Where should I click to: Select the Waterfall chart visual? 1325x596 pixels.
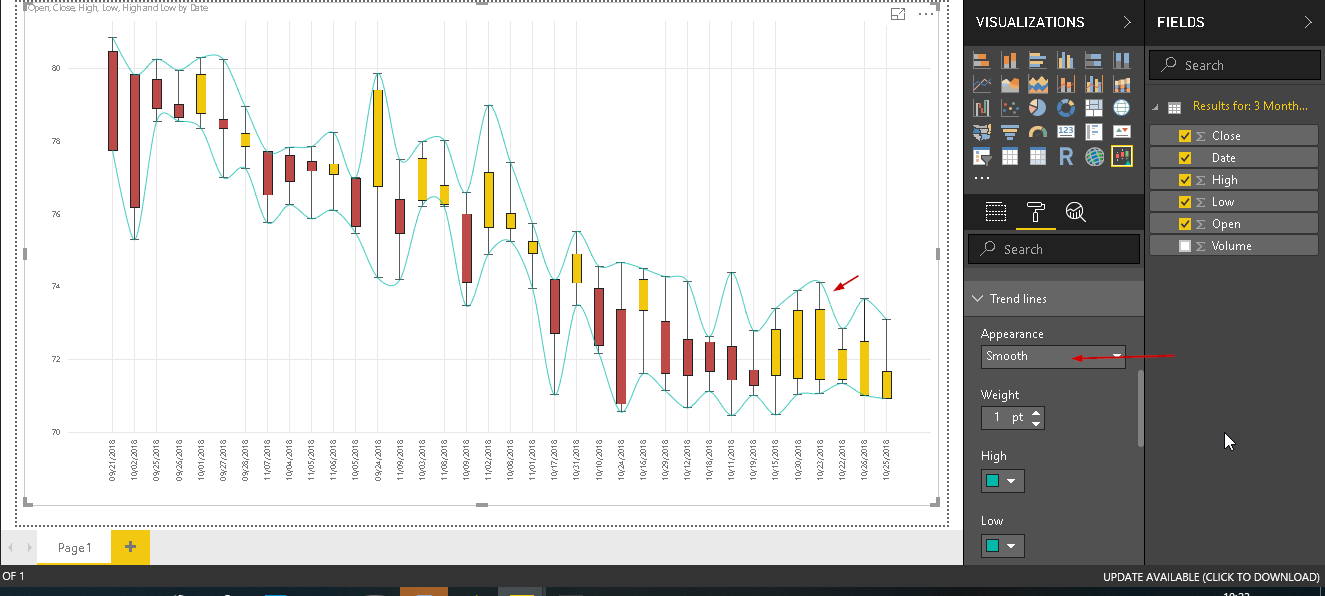click(982, 108)
